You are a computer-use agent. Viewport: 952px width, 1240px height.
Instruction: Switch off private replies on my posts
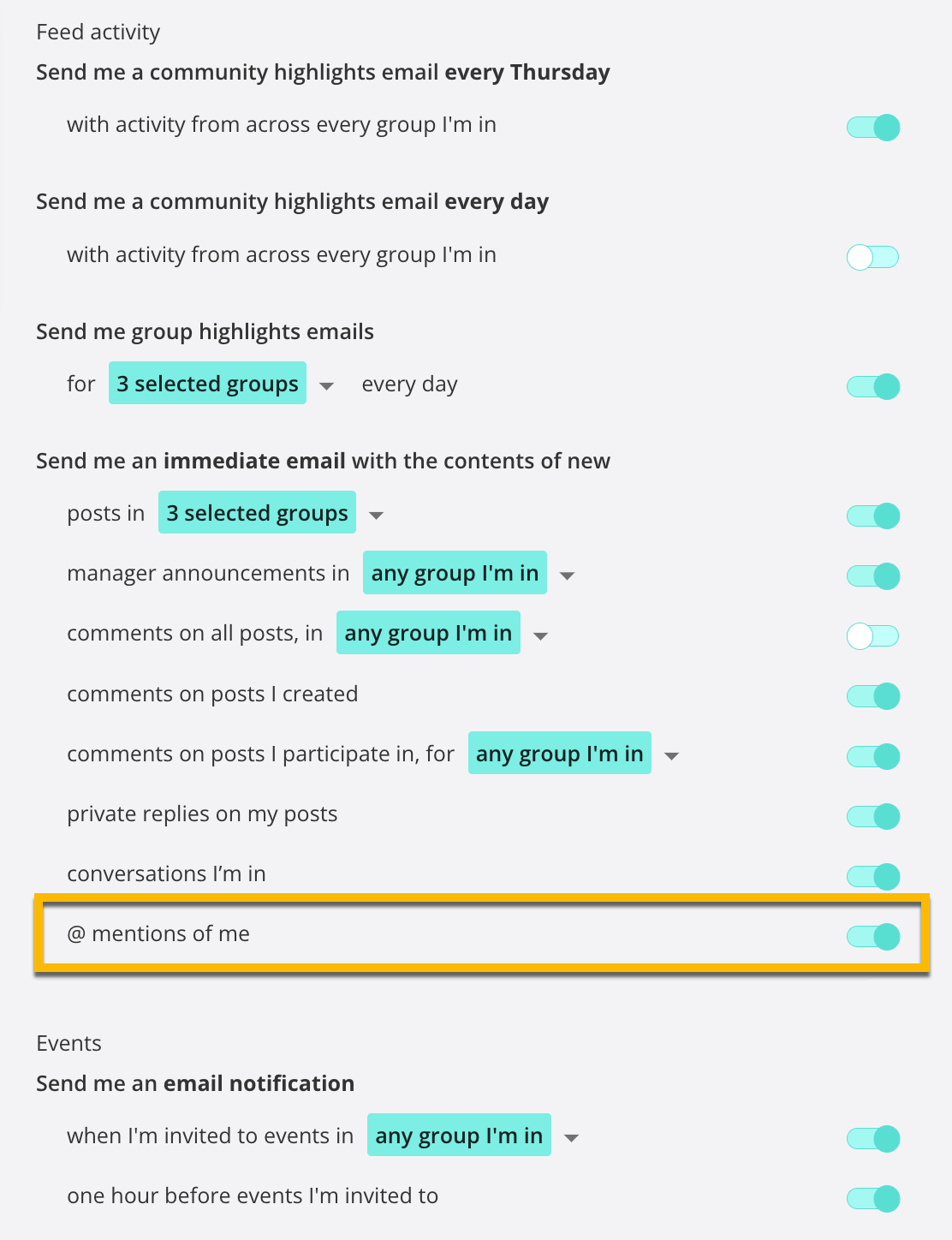[x=872, y=816]
